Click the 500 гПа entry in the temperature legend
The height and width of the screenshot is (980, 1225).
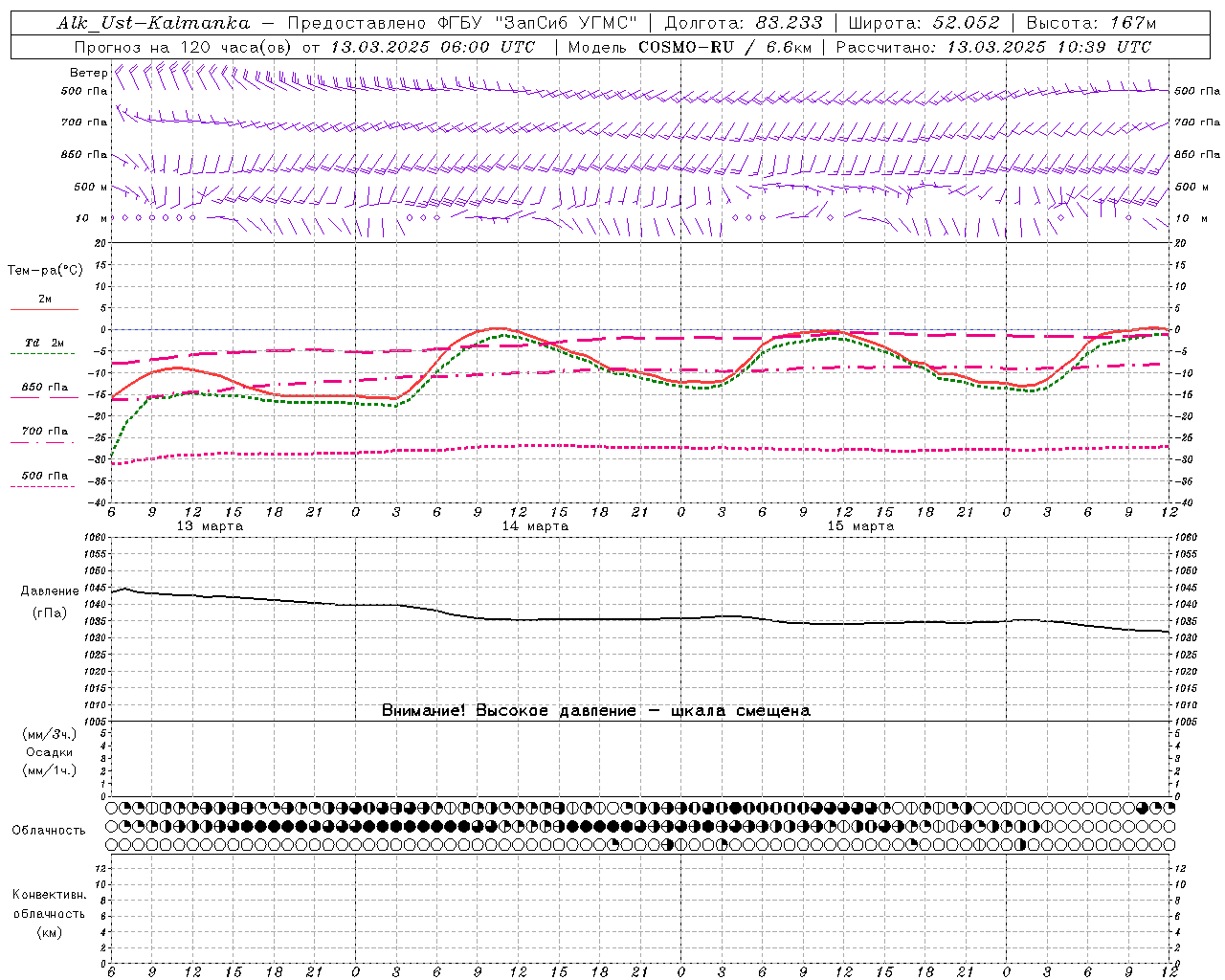click(x=45, y=476)
